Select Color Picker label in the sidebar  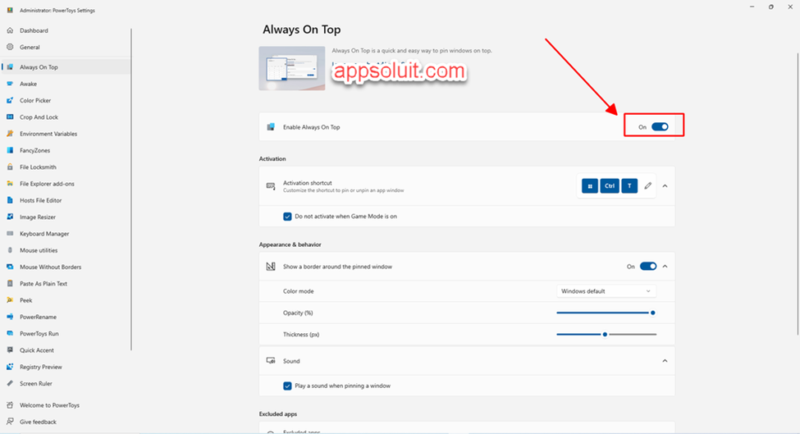coord(35,100)
